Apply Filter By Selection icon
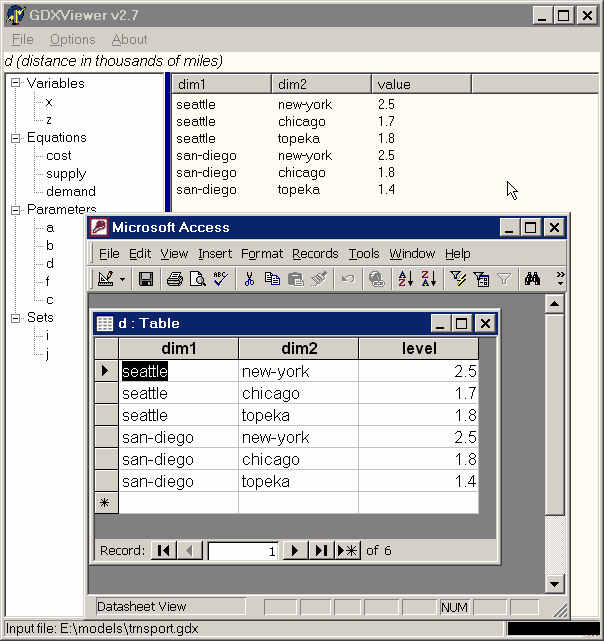604x641 pixels. point(457,279)
